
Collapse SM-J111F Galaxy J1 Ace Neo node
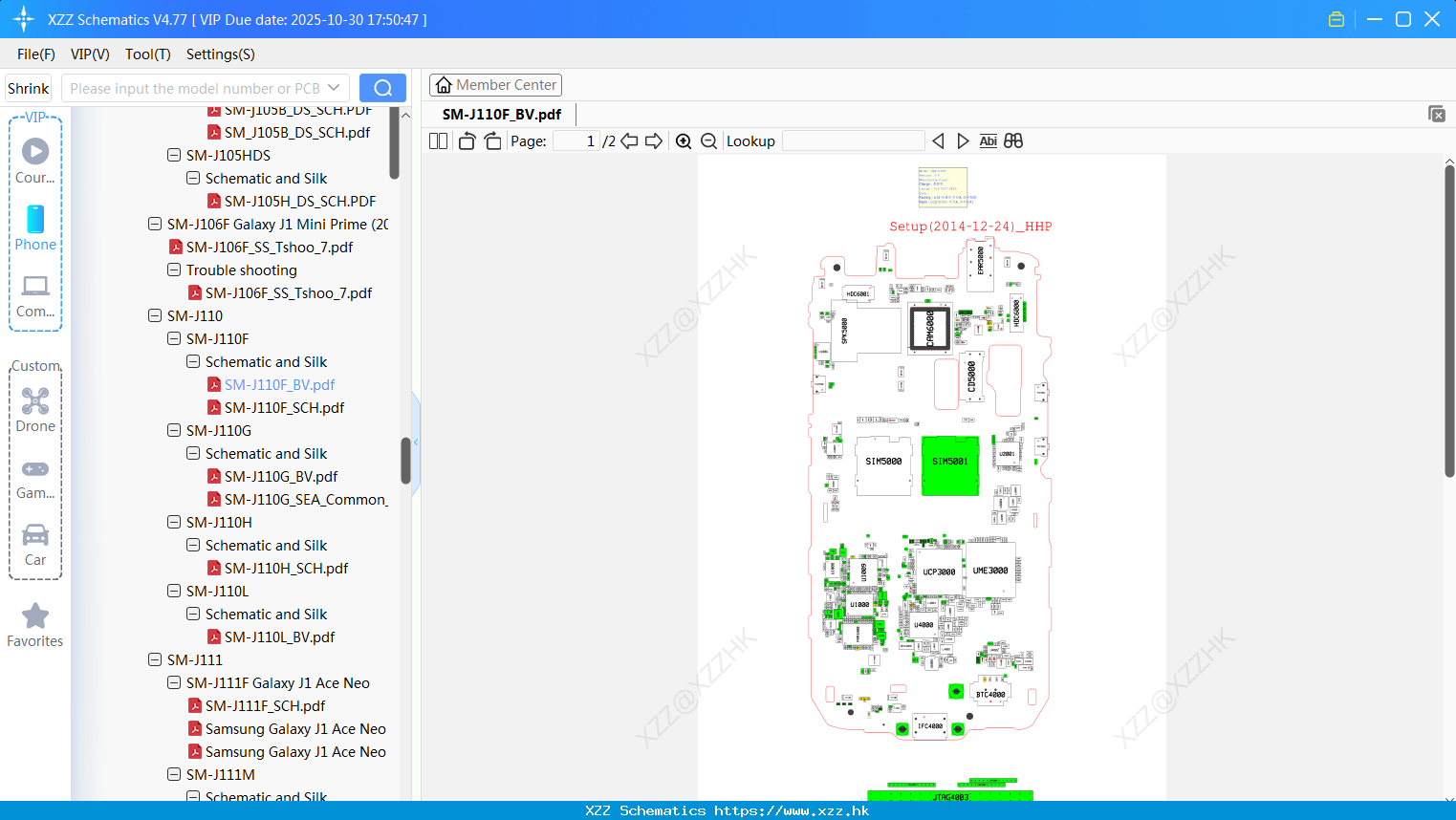(x=174, y=682)
